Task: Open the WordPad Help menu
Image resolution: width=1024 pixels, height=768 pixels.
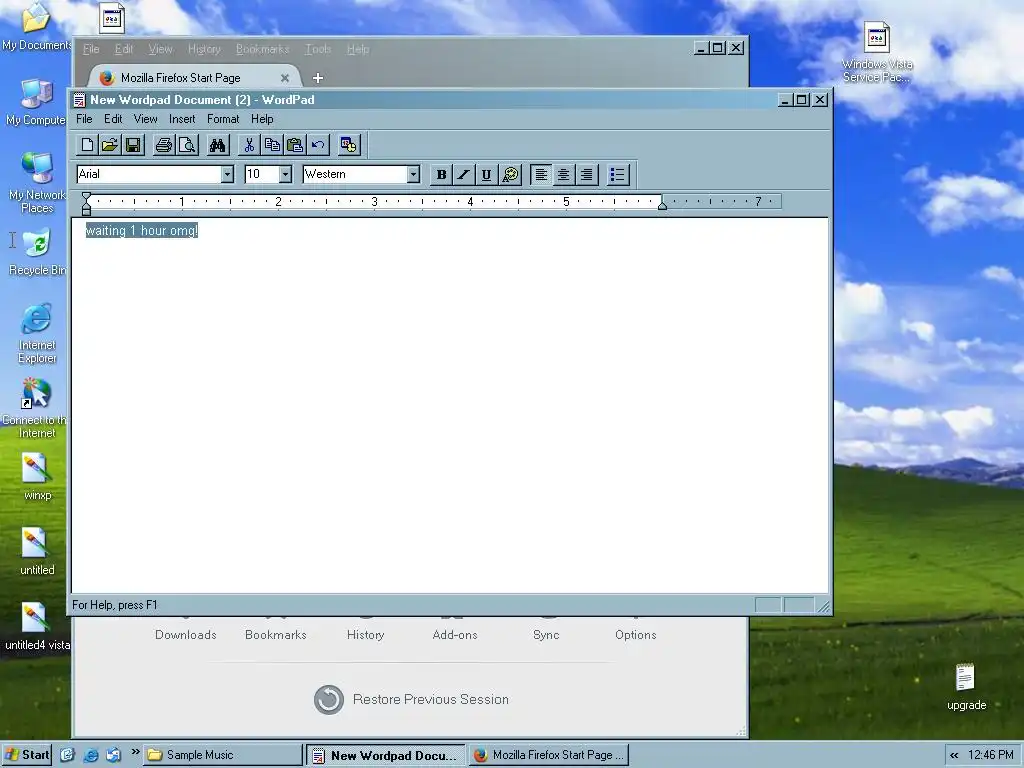Action: pos(262,119)
